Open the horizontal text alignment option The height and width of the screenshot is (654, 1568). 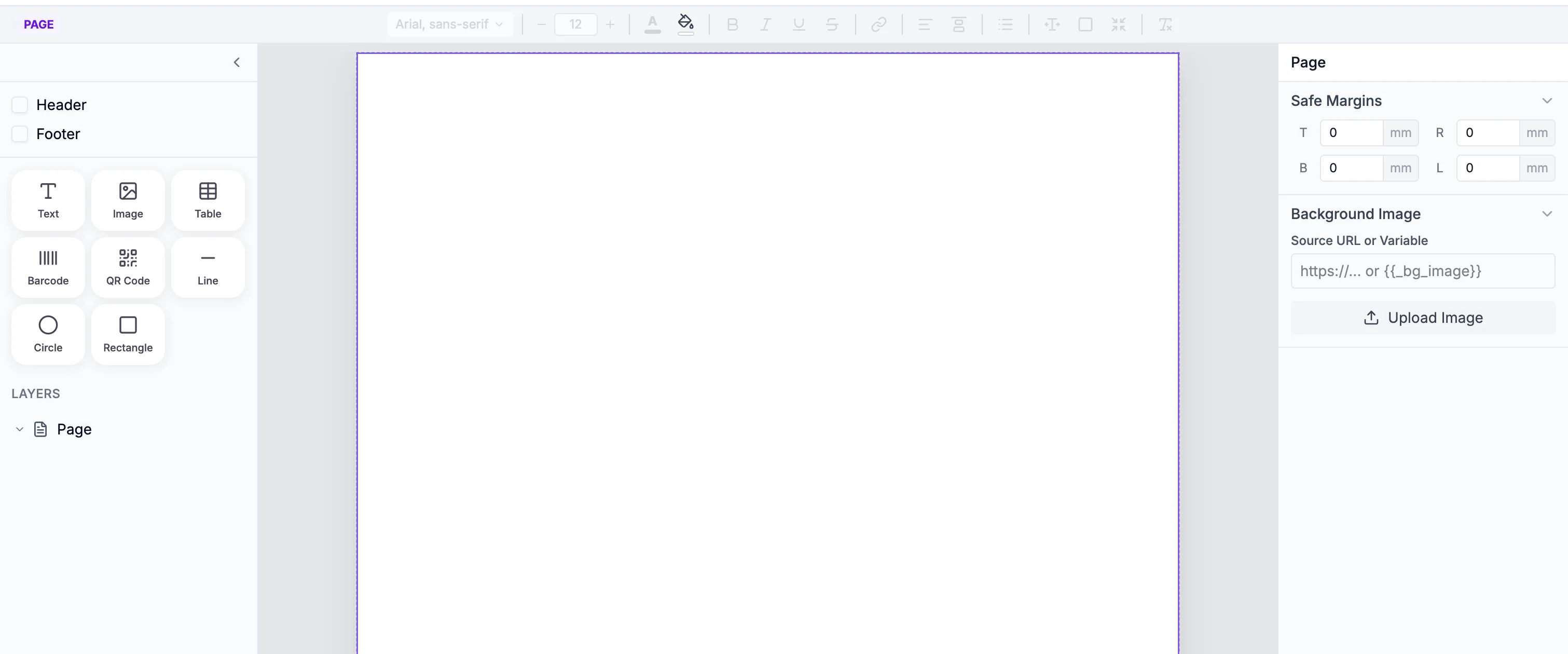click(925, 24)
